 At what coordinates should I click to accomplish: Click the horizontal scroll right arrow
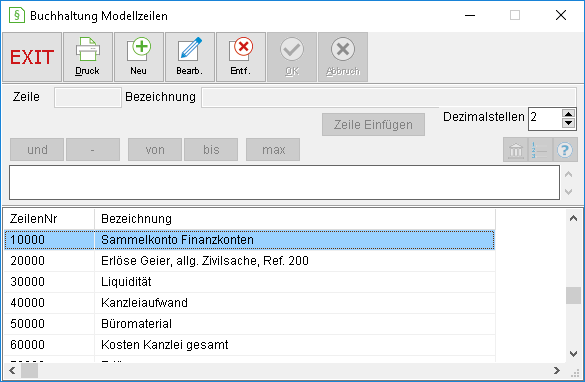(x=557, y=370)
